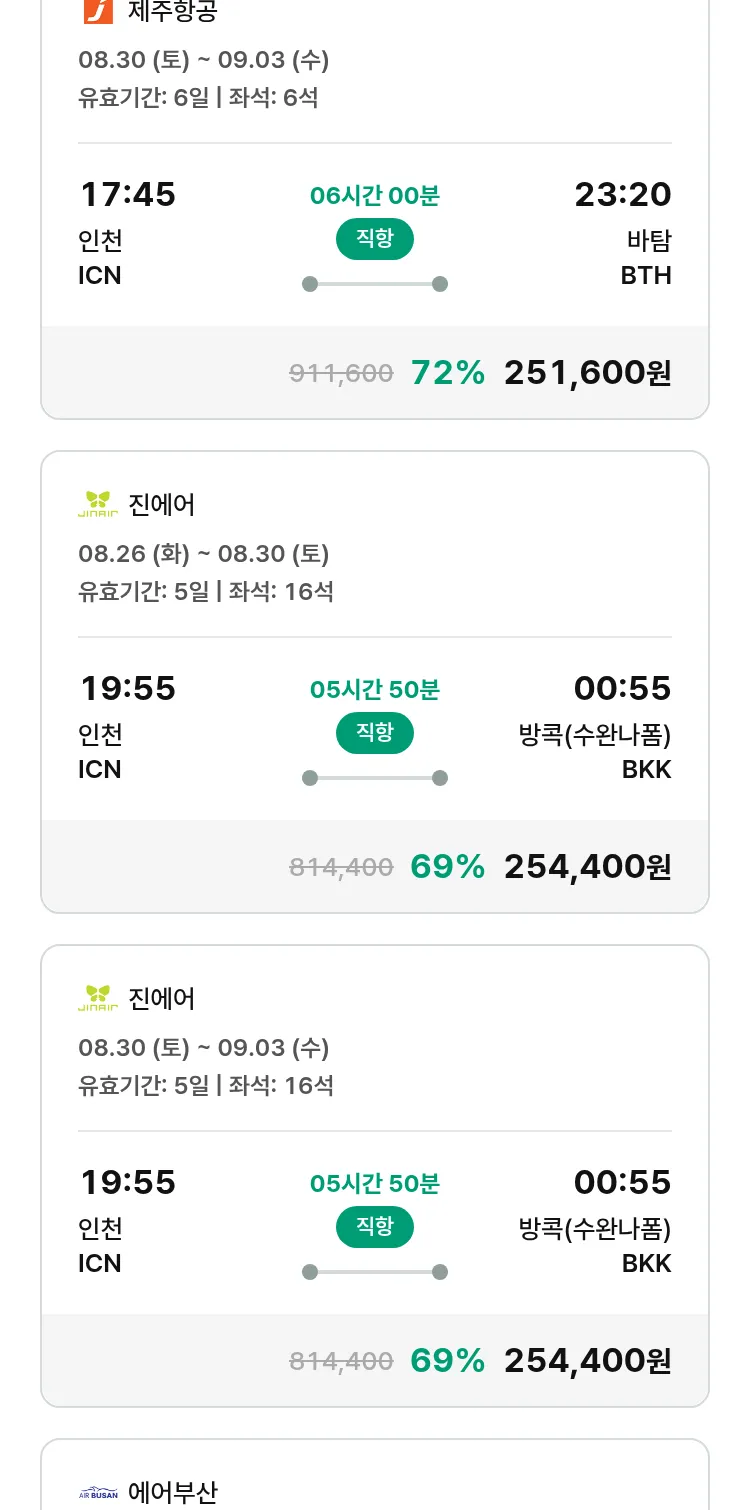Click Jin Air logo on 08.30 flight card

click(98, 999)
